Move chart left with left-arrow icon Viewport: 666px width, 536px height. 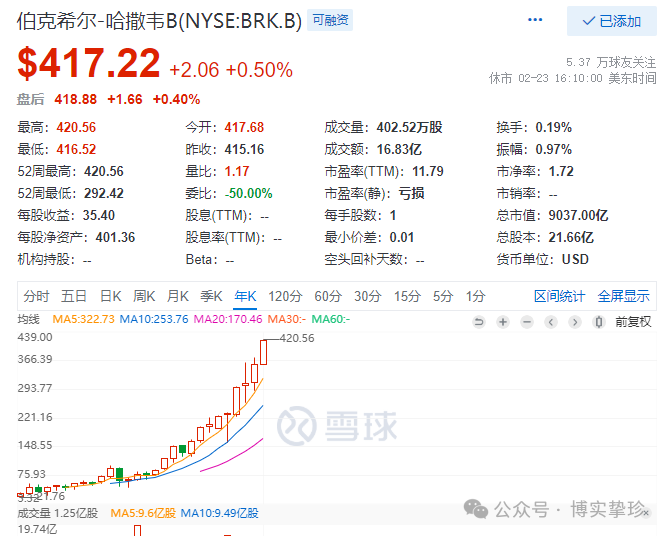coord(551,322)
